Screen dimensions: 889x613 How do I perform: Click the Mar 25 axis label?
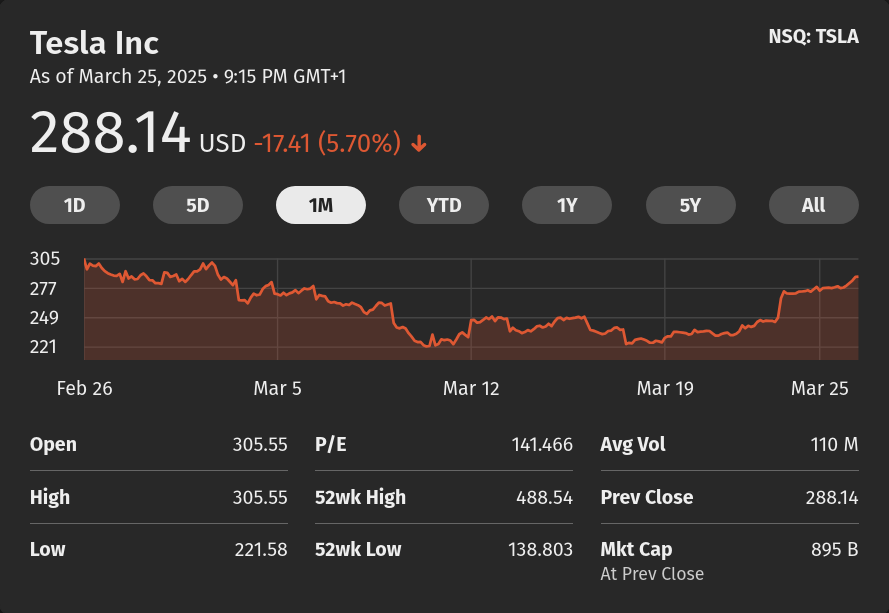click(820, 388)
